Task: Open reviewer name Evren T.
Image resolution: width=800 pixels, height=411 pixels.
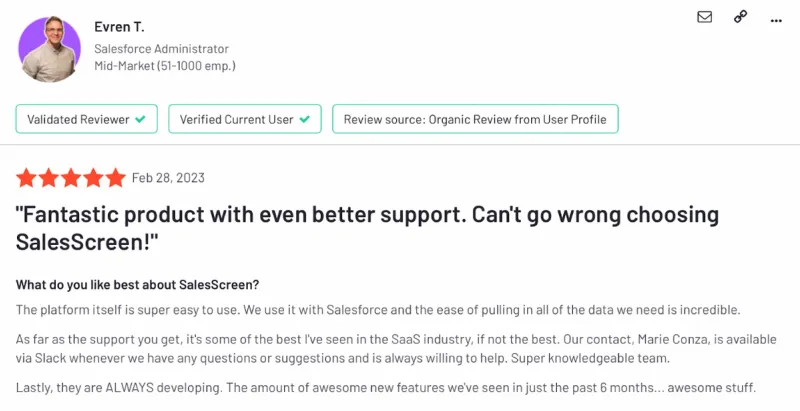Action: [x=119, y=27]
